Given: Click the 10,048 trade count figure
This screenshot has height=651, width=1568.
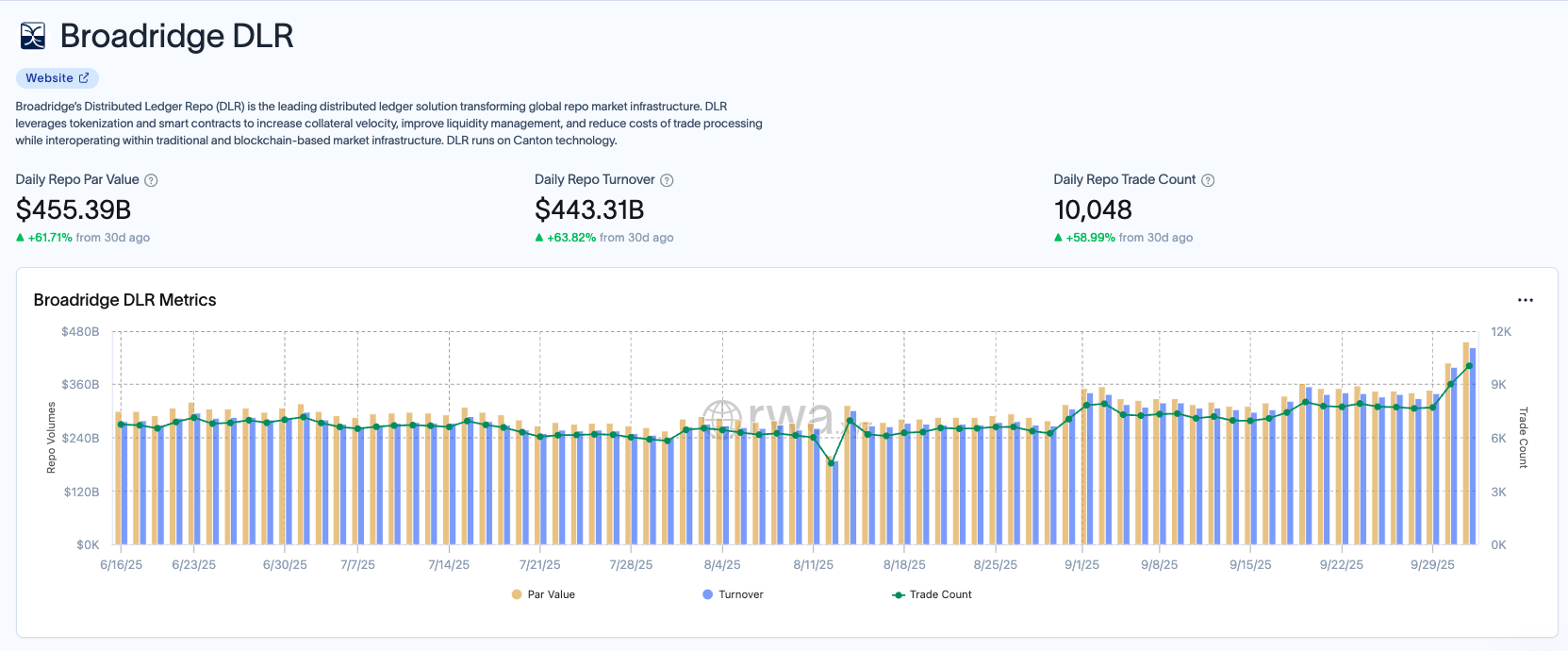Looking at the screenshot, I should (x=1093, y=209).
